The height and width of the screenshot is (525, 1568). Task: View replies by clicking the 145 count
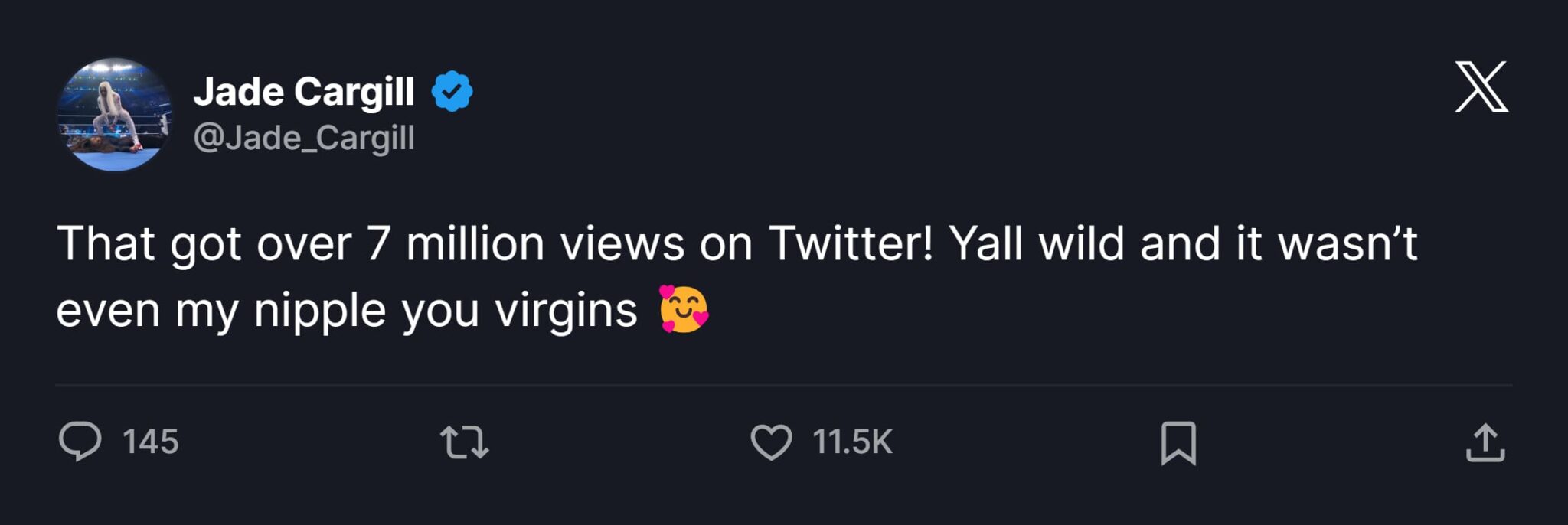(x=150, y=441)
